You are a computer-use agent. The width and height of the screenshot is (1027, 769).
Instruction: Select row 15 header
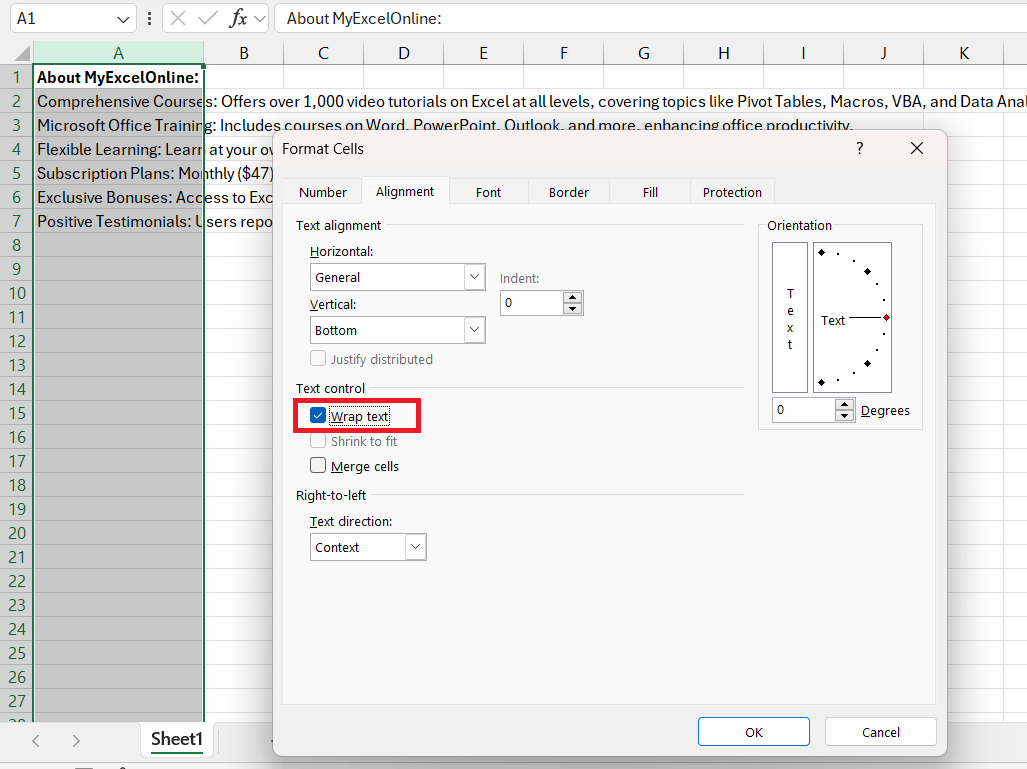pyautogui.click(x=16, y=413)
